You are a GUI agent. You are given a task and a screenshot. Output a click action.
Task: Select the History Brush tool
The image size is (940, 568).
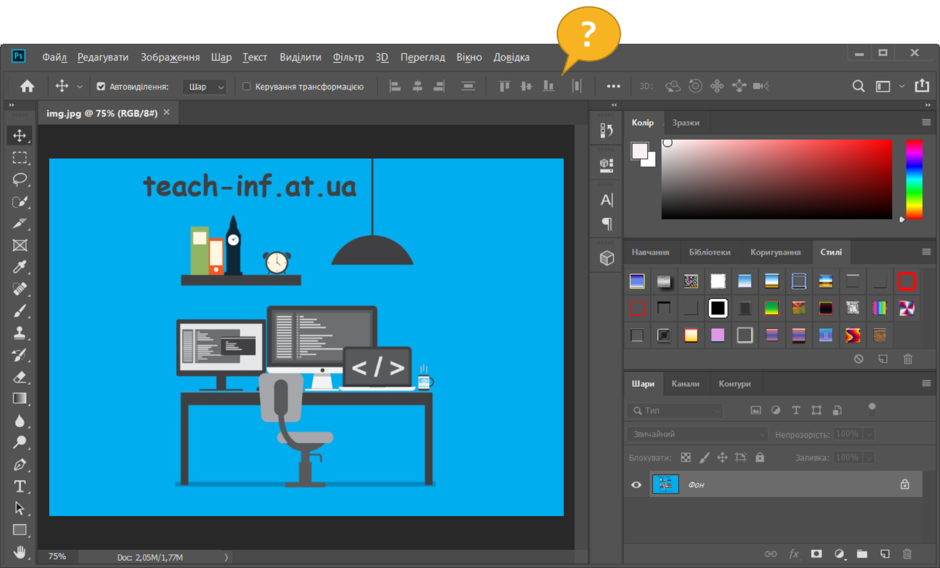click(19, 355)
